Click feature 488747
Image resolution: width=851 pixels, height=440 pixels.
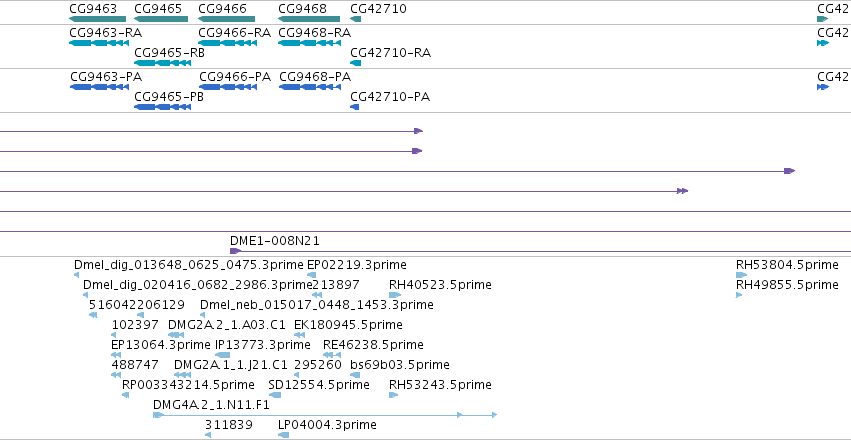coord(116,375)
